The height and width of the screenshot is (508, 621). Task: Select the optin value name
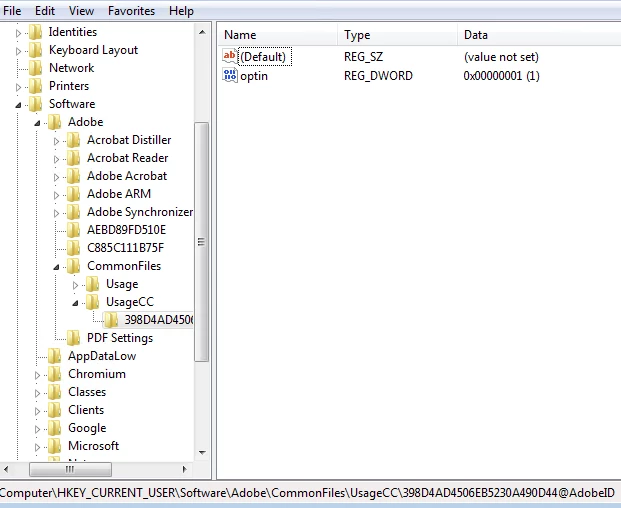tap(254, 76)
